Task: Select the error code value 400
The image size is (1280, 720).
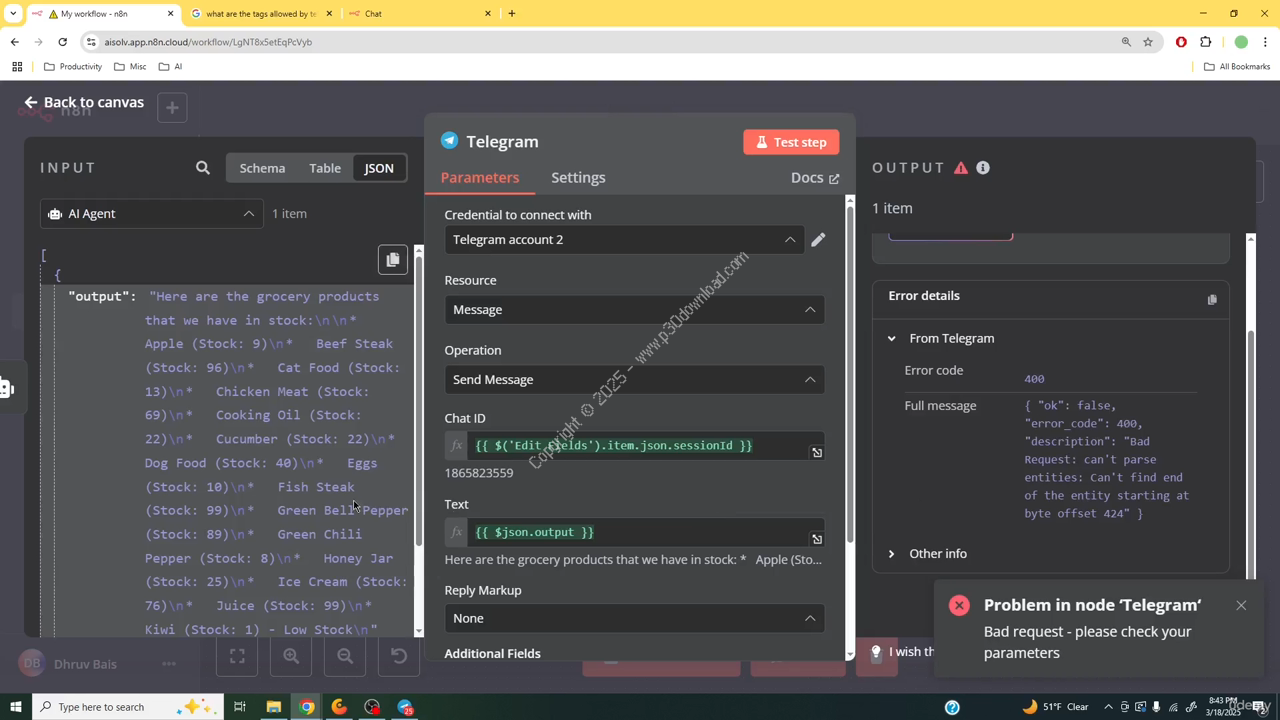Action: point(1034,379)
